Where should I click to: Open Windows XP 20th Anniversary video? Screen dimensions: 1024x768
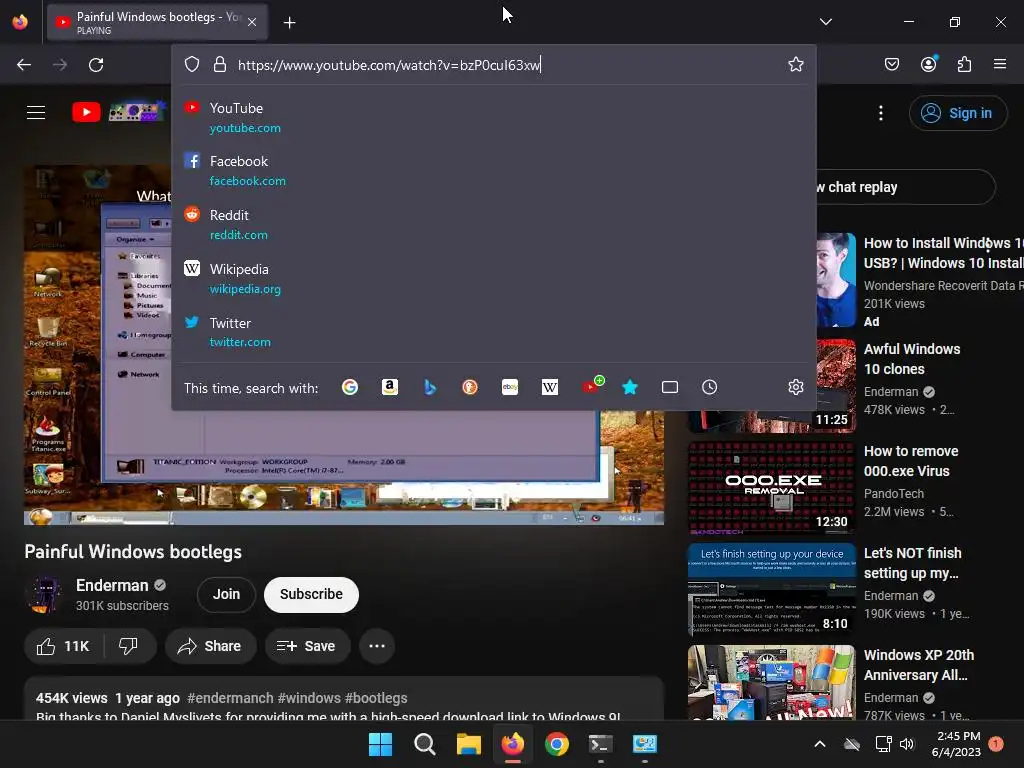(x=919, y=665)
